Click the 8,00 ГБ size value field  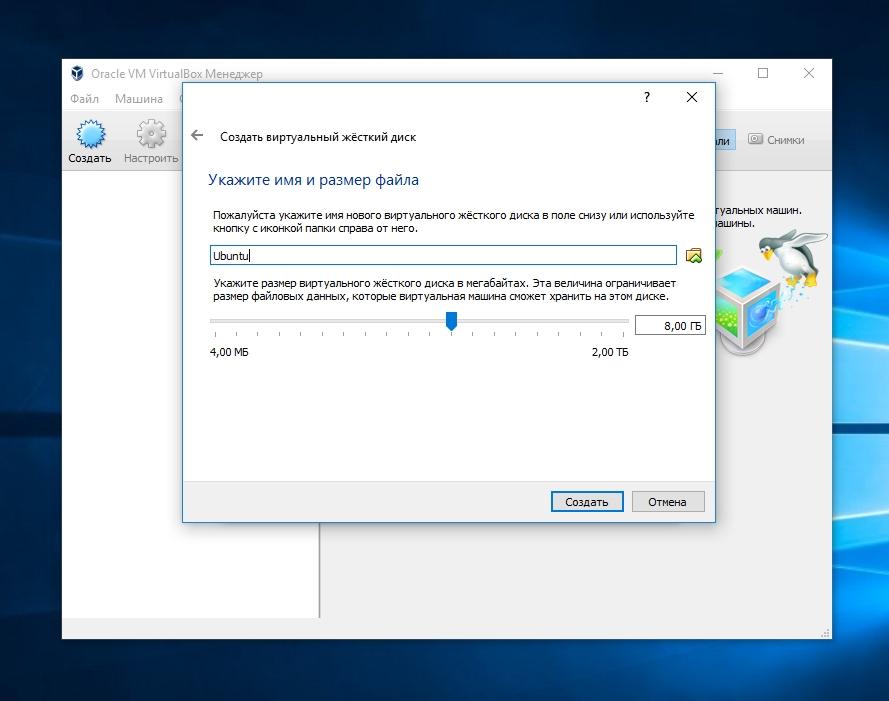point(669,326)
